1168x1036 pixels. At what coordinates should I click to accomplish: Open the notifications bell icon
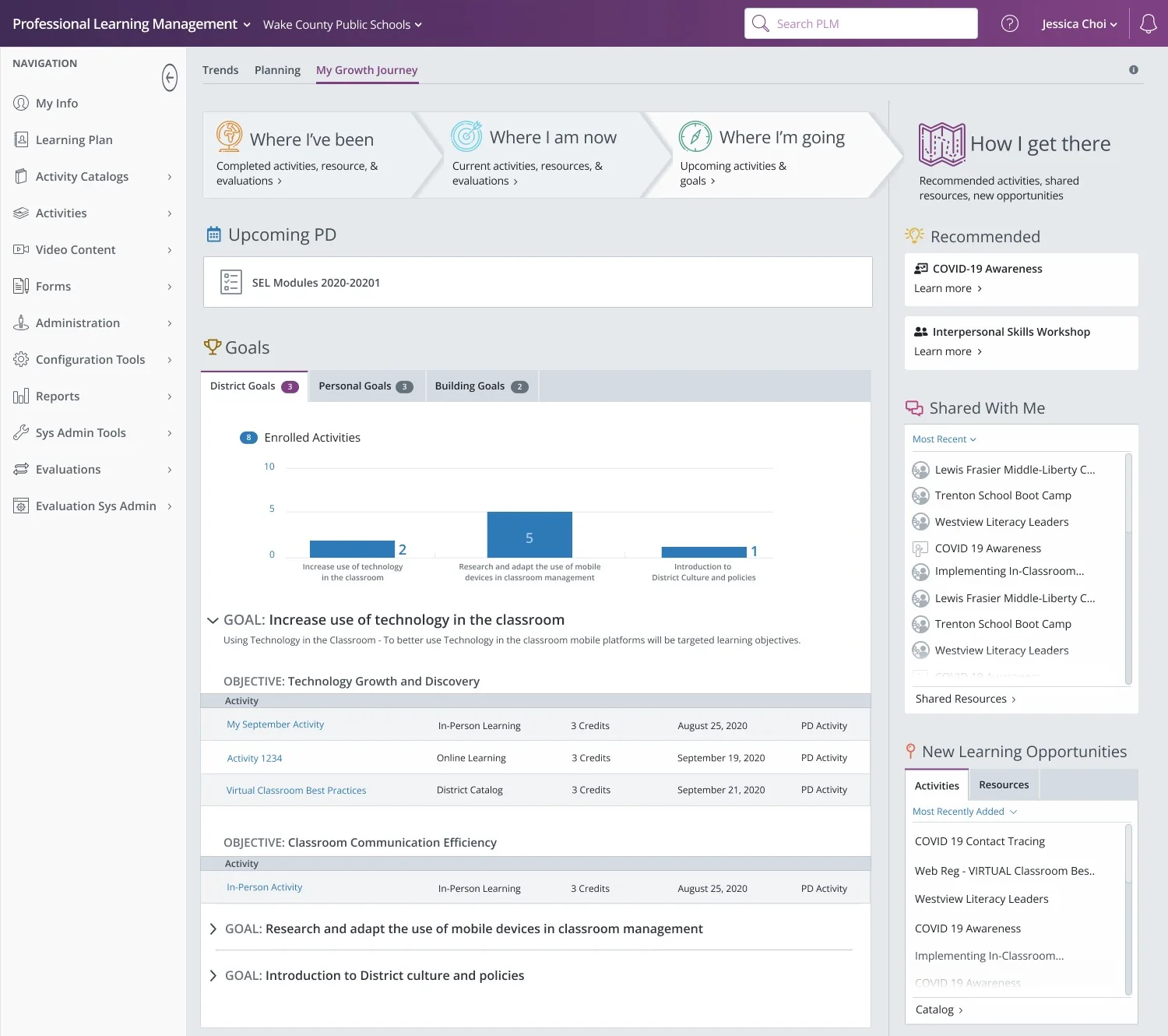coord(1149,23)
